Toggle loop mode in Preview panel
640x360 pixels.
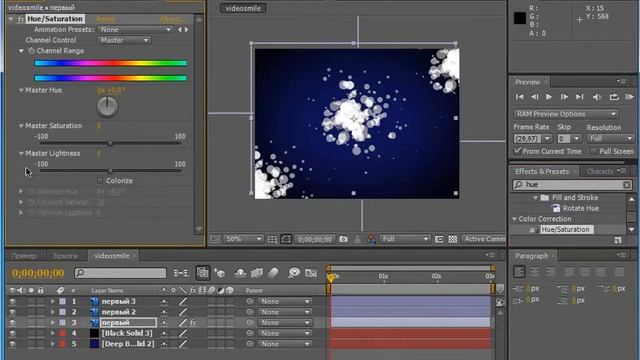click(614, 97)
